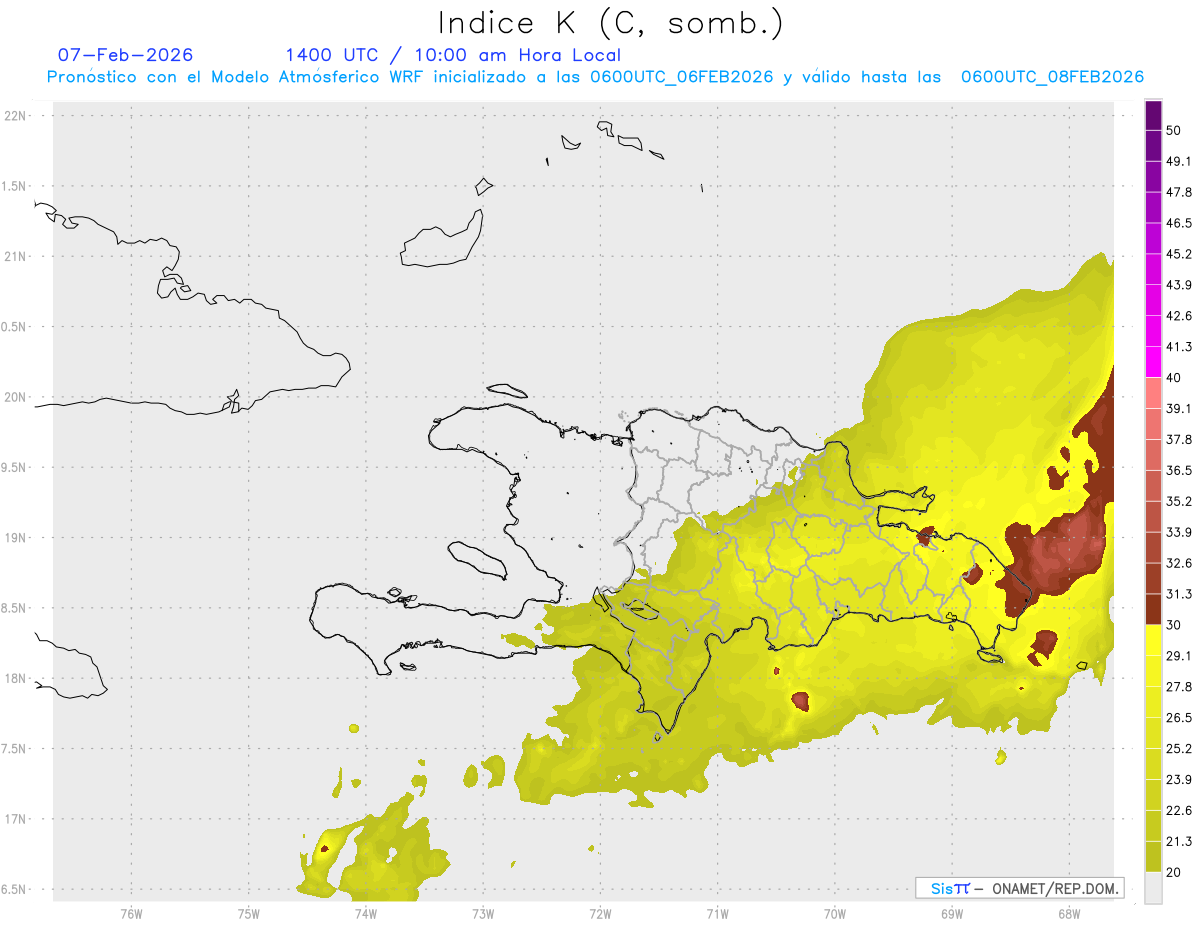Click the olive swatch between 20 and 21.3
Image resolution: width=1200 pixels, height=927 pixels.
pos(1153,856)
